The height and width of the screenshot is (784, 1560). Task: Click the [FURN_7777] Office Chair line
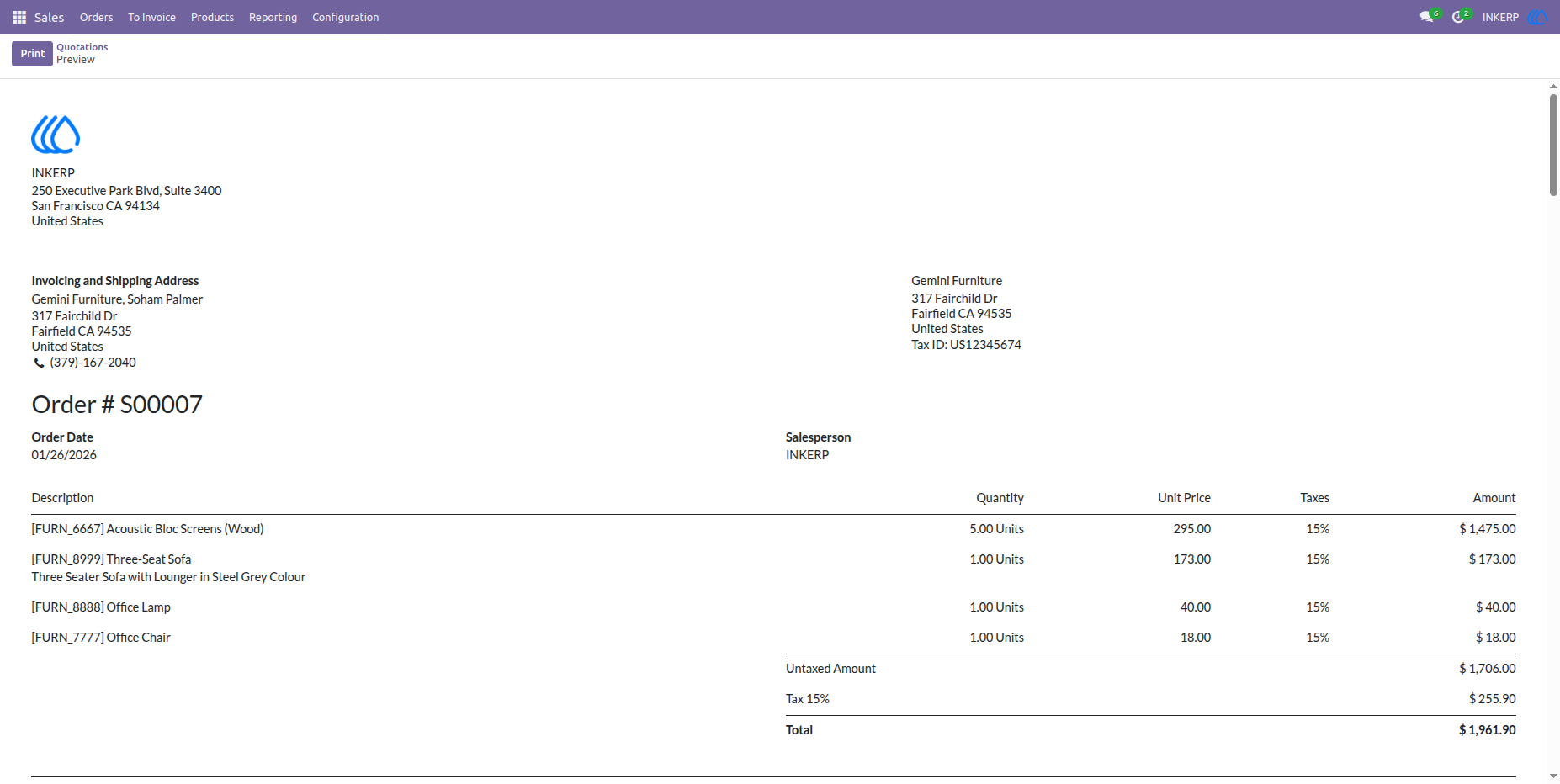coord(101,638)
